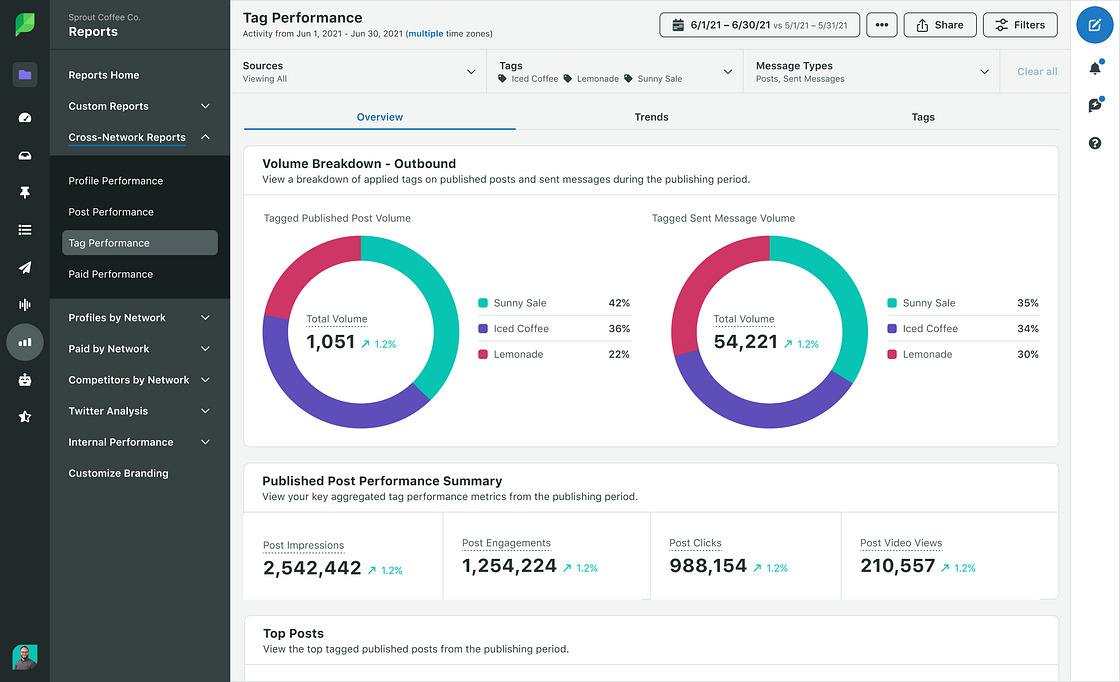Image resolution: width=1120 pixels, height=682 pixels.
Task: Click the 1,051 total post volume value
Action: [x=331, y=342]
